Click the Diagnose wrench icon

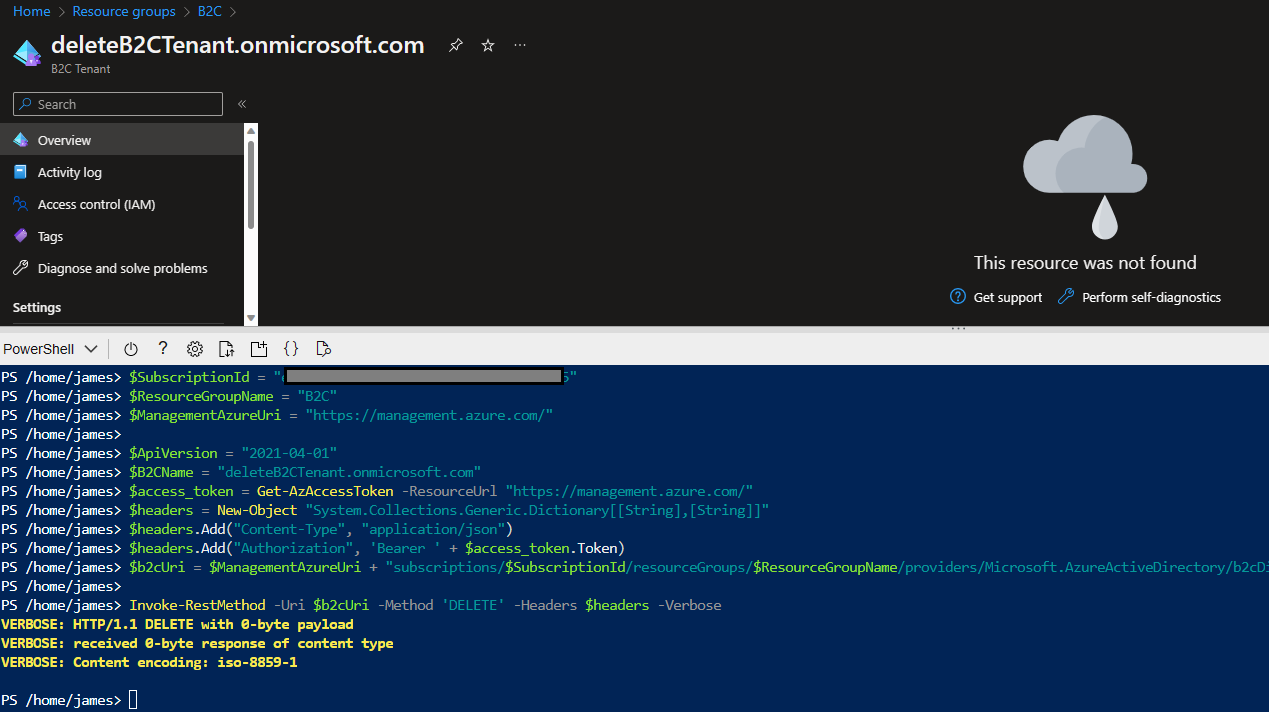click(21, 268)
